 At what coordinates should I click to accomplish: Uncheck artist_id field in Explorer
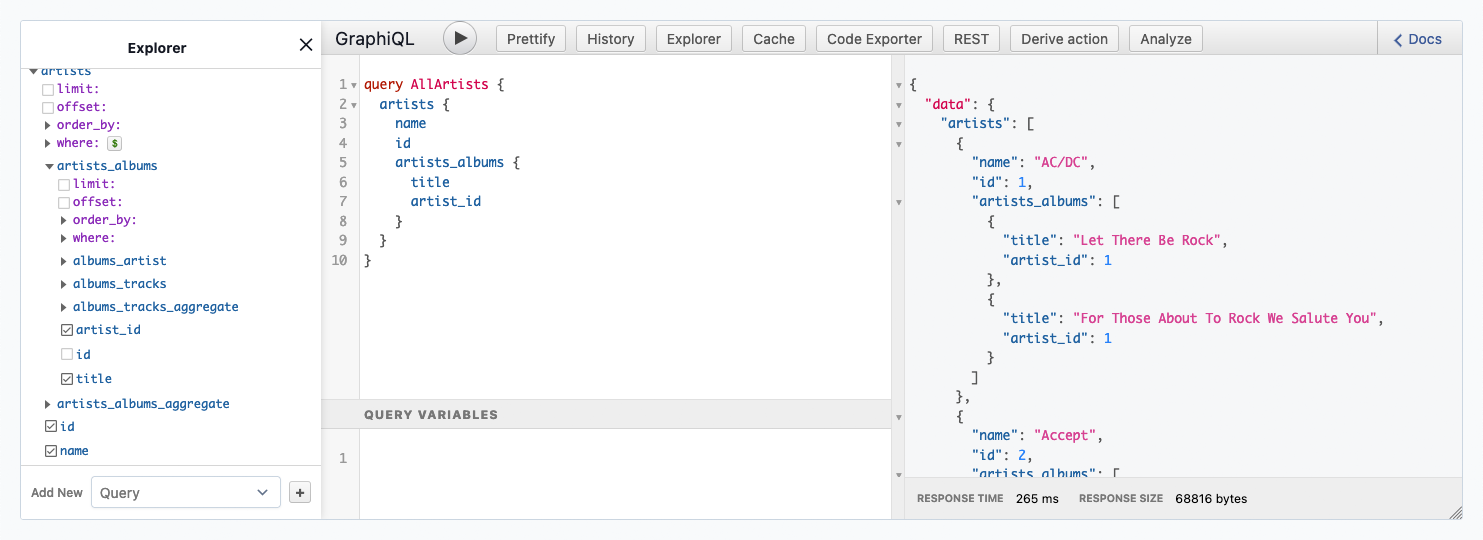pos(66,330)
